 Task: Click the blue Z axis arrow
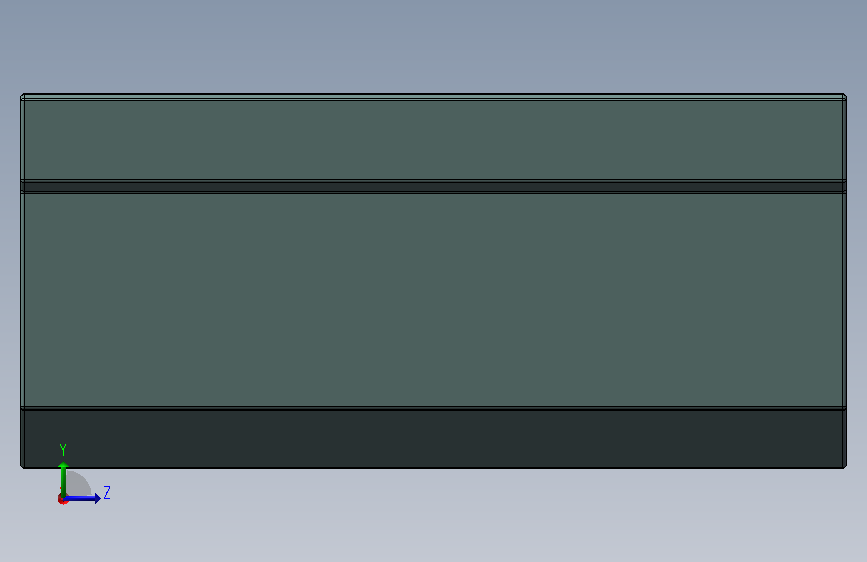[x=83, y=498]
